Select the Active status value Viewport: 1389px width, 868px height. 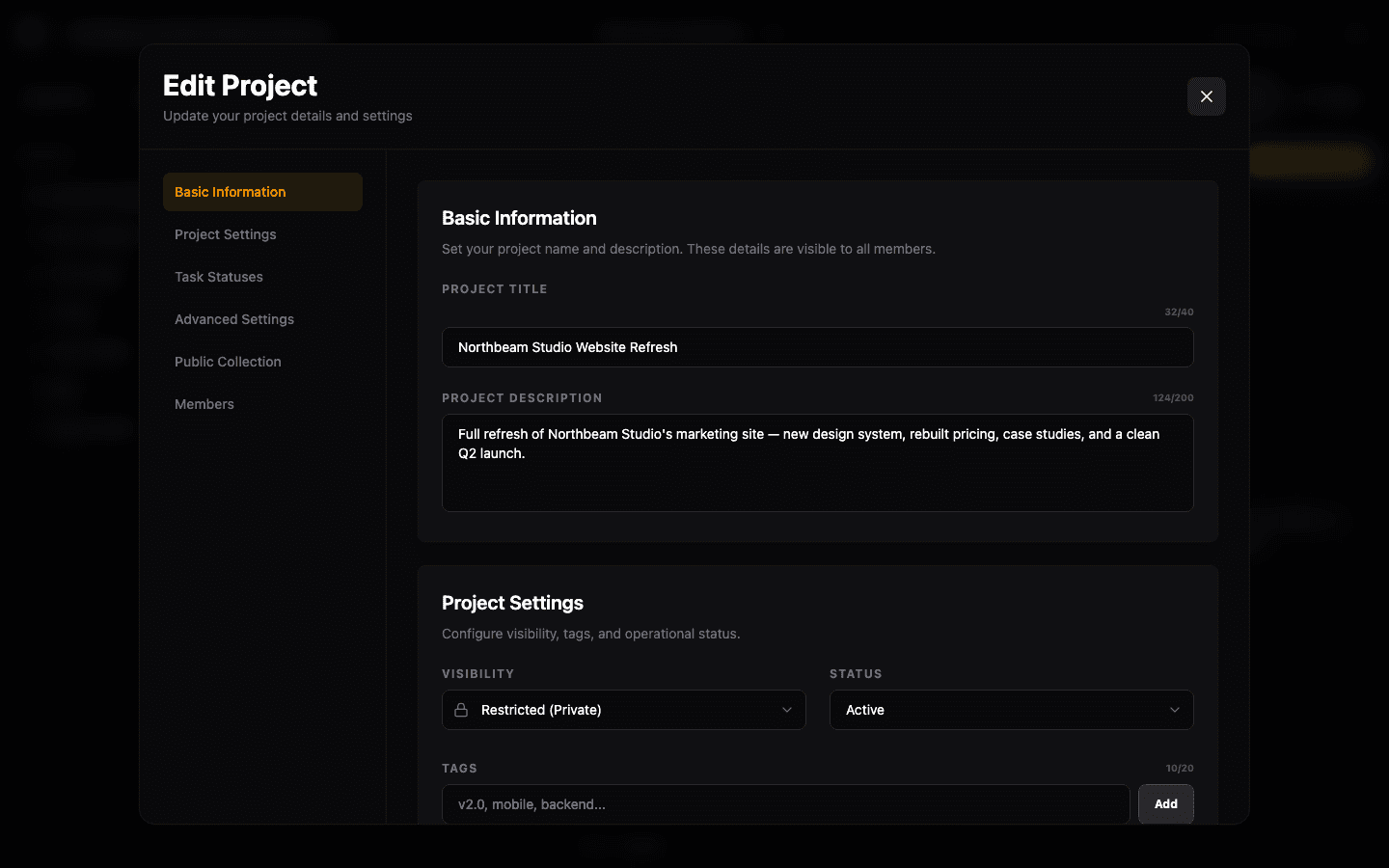[x=865, y=710]
